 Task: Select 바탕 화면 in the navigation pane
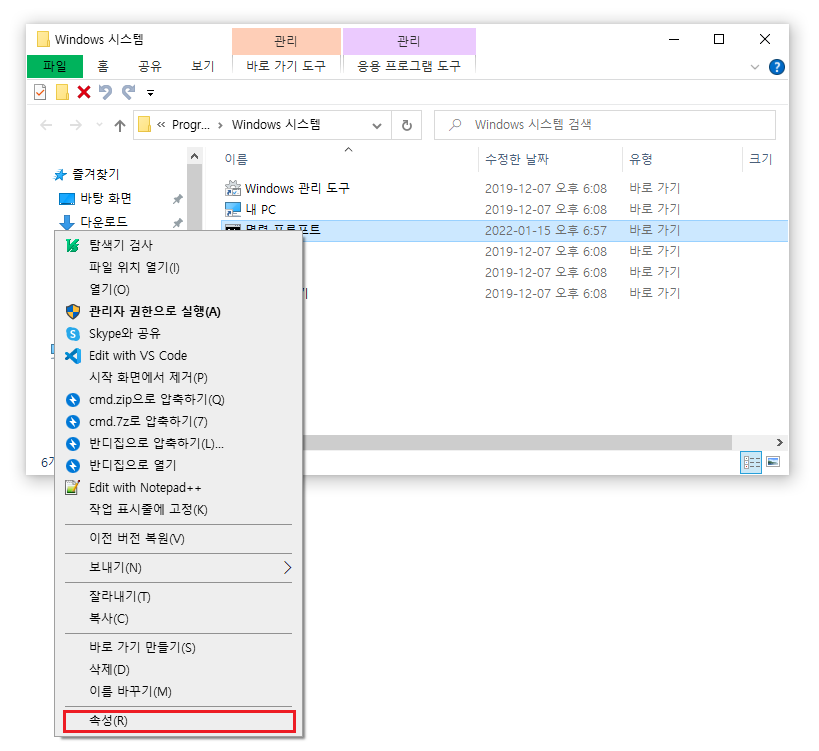(x=106, y=198)
